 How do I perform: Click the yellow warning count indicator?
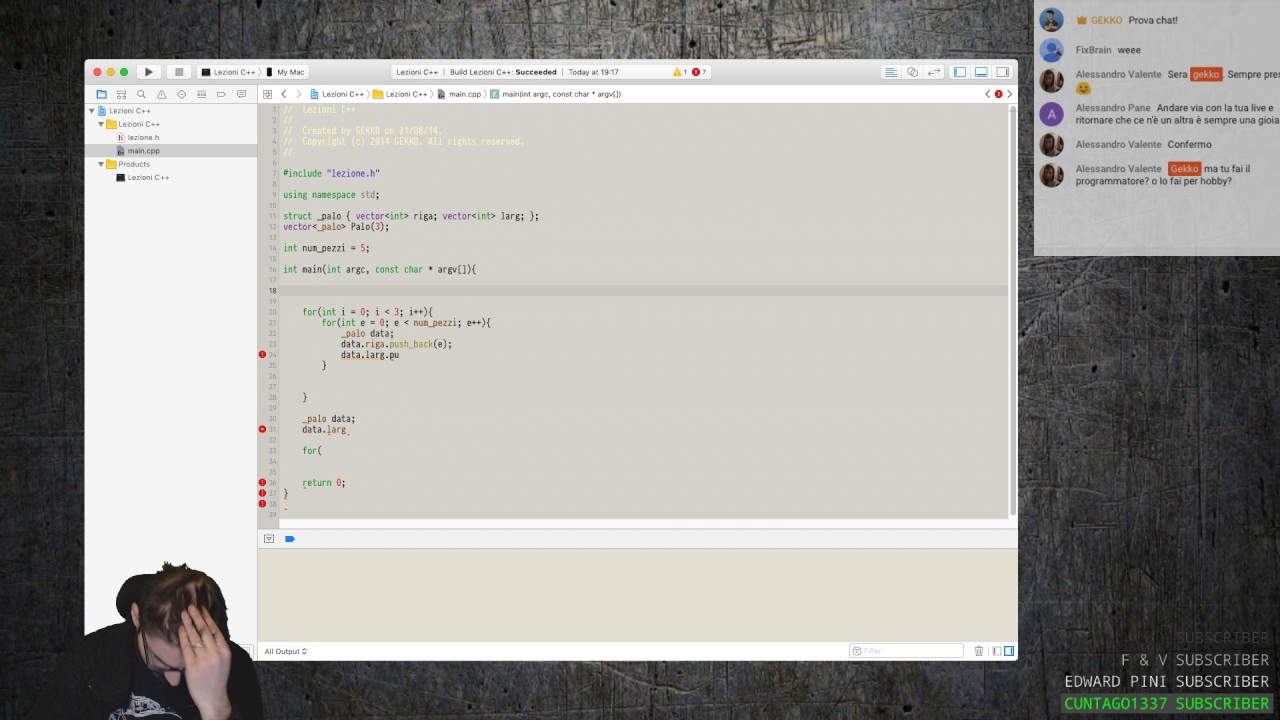click(x=679, y=72)
